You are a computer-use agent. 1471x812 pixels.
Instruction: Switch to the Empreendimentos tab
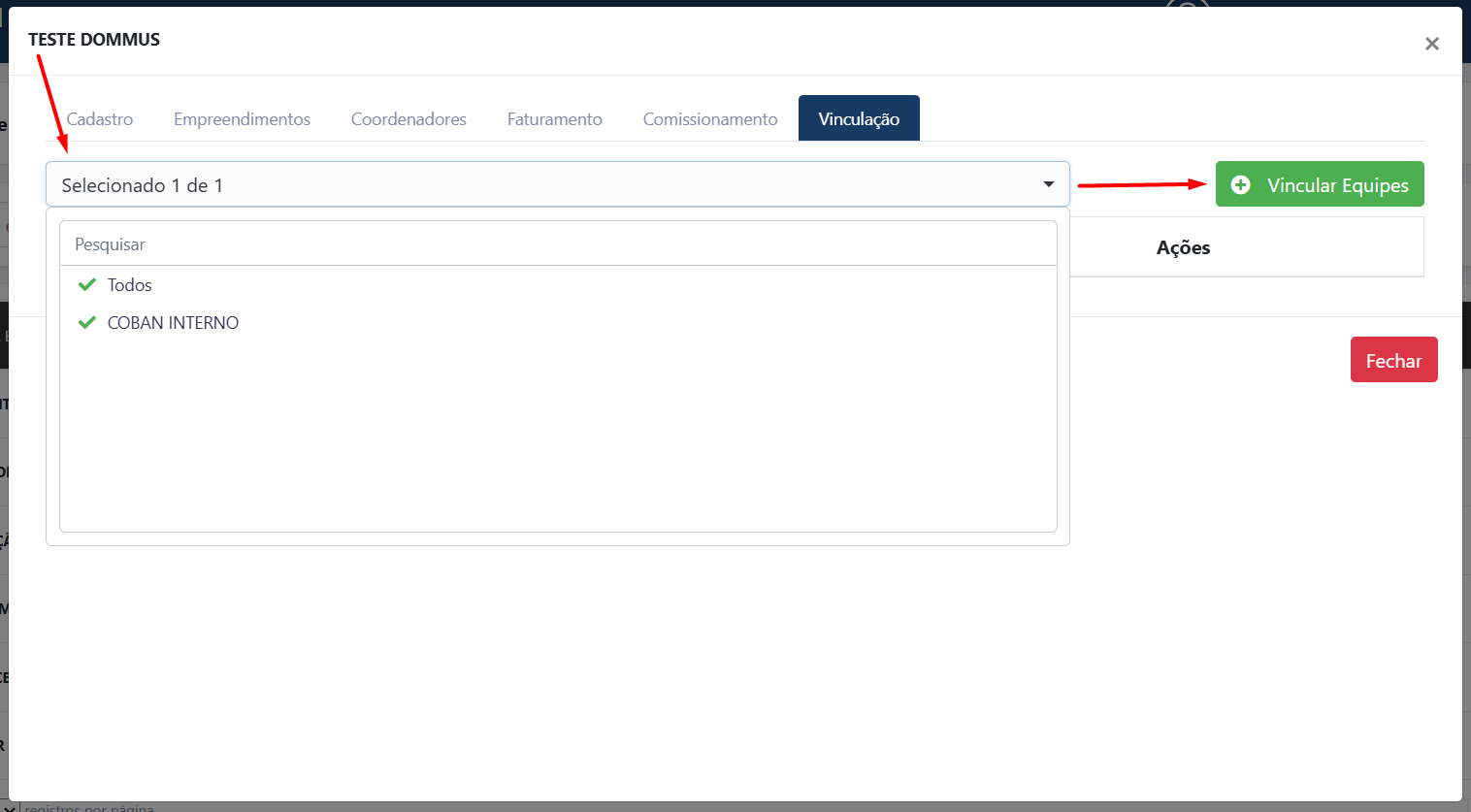242,118
